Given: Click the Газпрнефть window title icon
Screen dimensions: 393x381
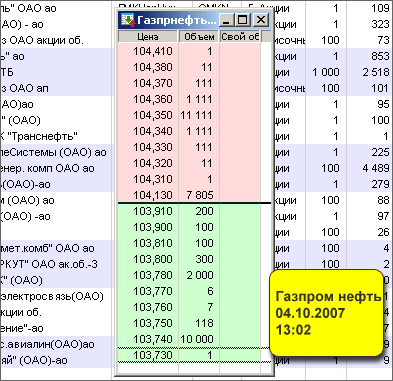Looking at the screenshot, I should (x=128, y=20).
